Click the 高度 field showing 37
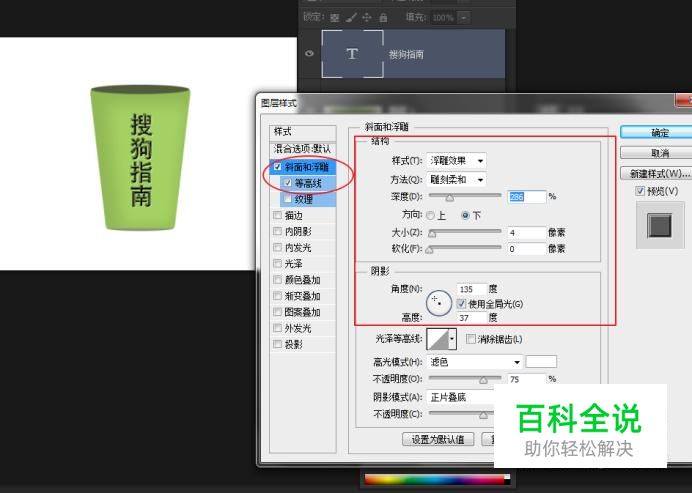Screen dimensions: 692x493 (472, 317)
